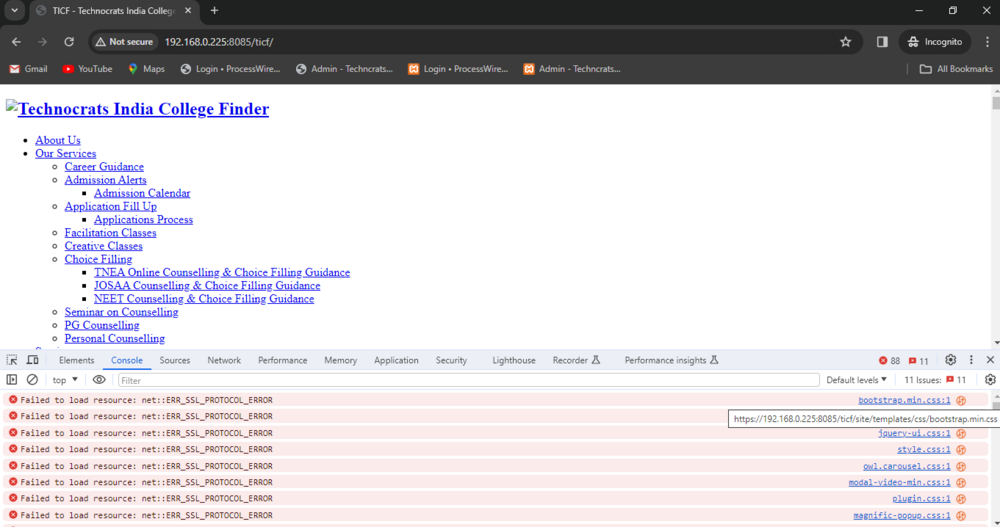Open second Login ProcessWire bookmark with orange icon
The image size is (1000, 527).
pos(458,69)
